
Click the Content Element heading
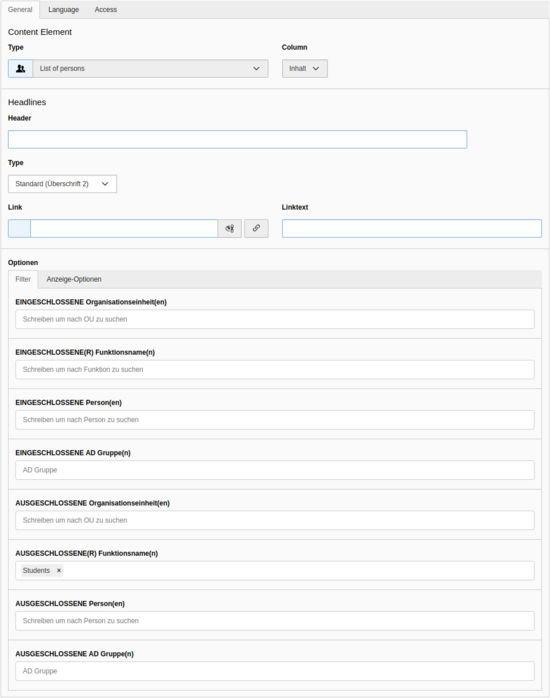pyautogui.click(x=40, y=32)
